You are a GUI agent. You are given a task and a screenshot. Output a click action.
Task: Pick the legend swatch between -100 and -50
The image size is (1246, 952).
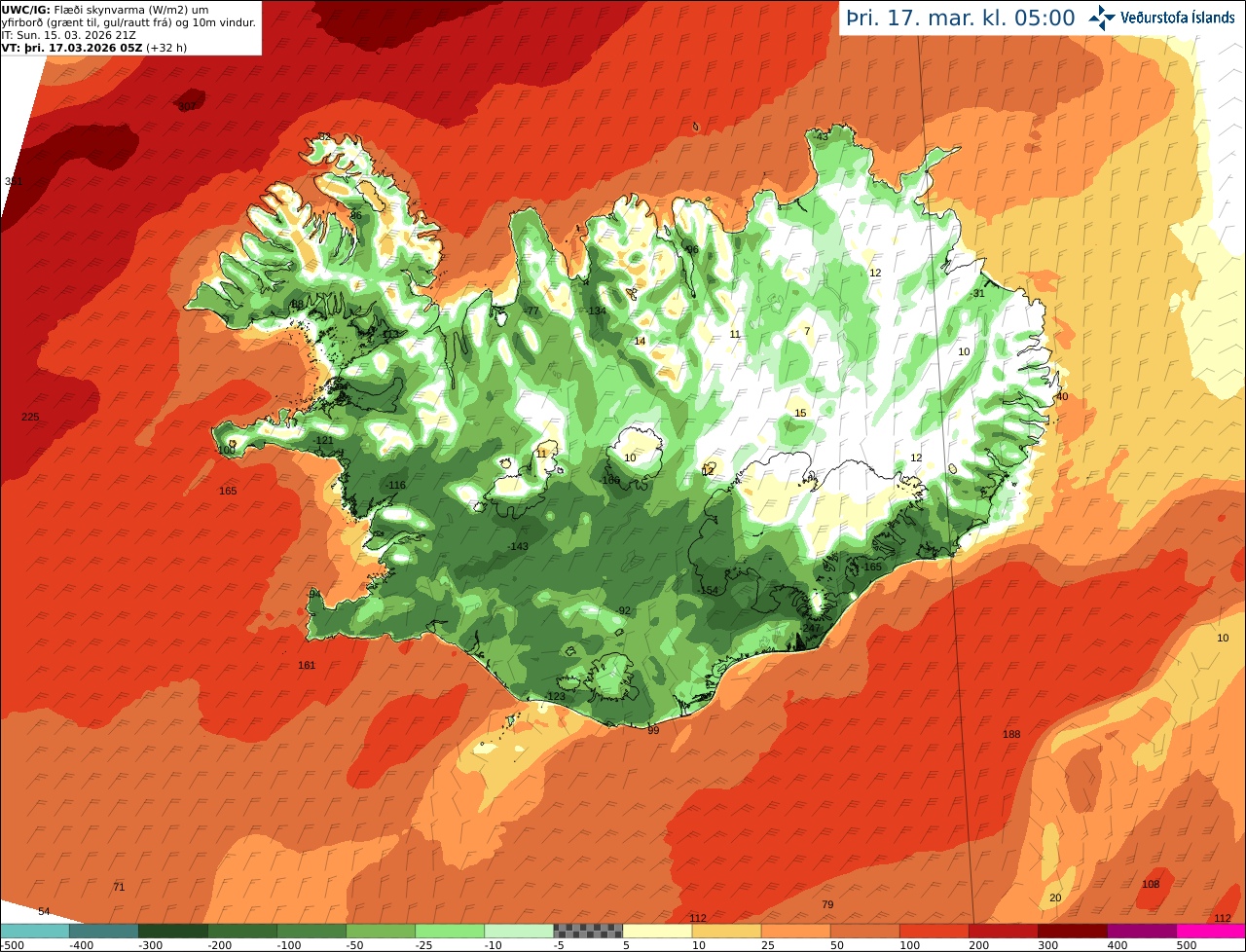[x=311, y=931]
